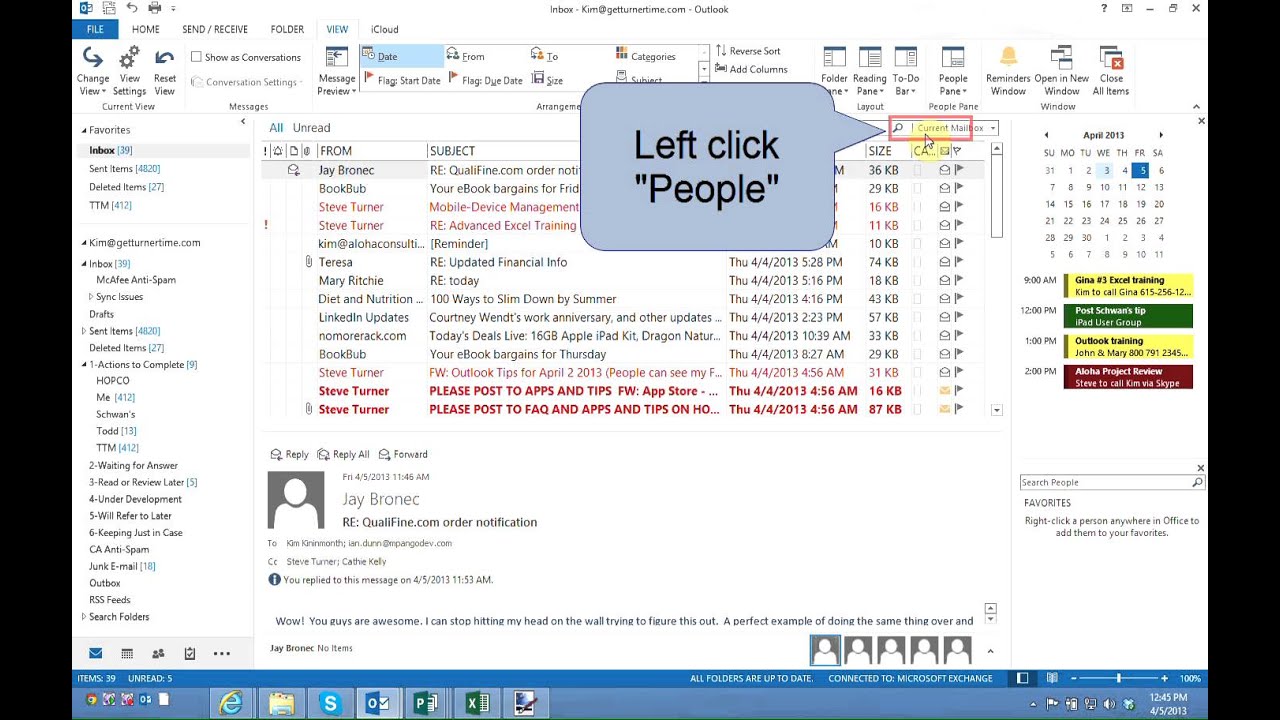Screen dimensions: 1280x720
Task: Collapse the Kim@getturnertime.com account tree
Action: point(84,243)
